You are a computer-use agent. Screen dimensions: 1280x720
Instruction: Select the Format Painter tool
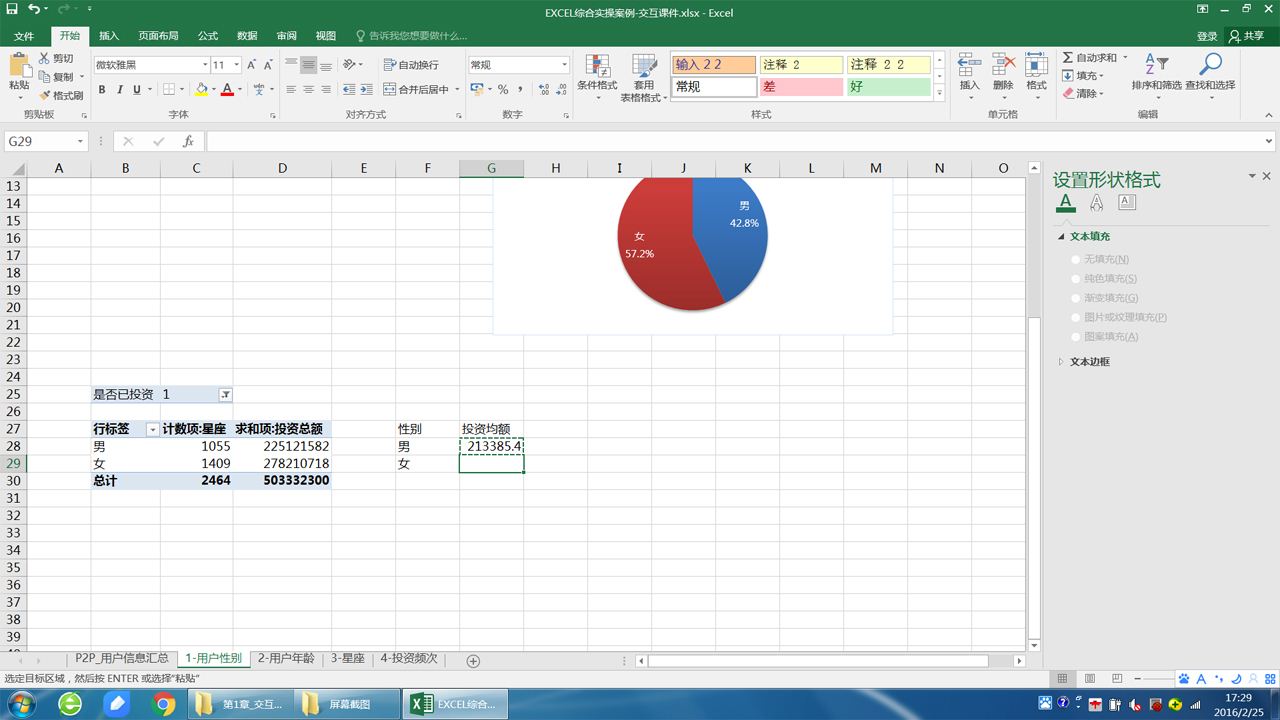click(61, 95)
